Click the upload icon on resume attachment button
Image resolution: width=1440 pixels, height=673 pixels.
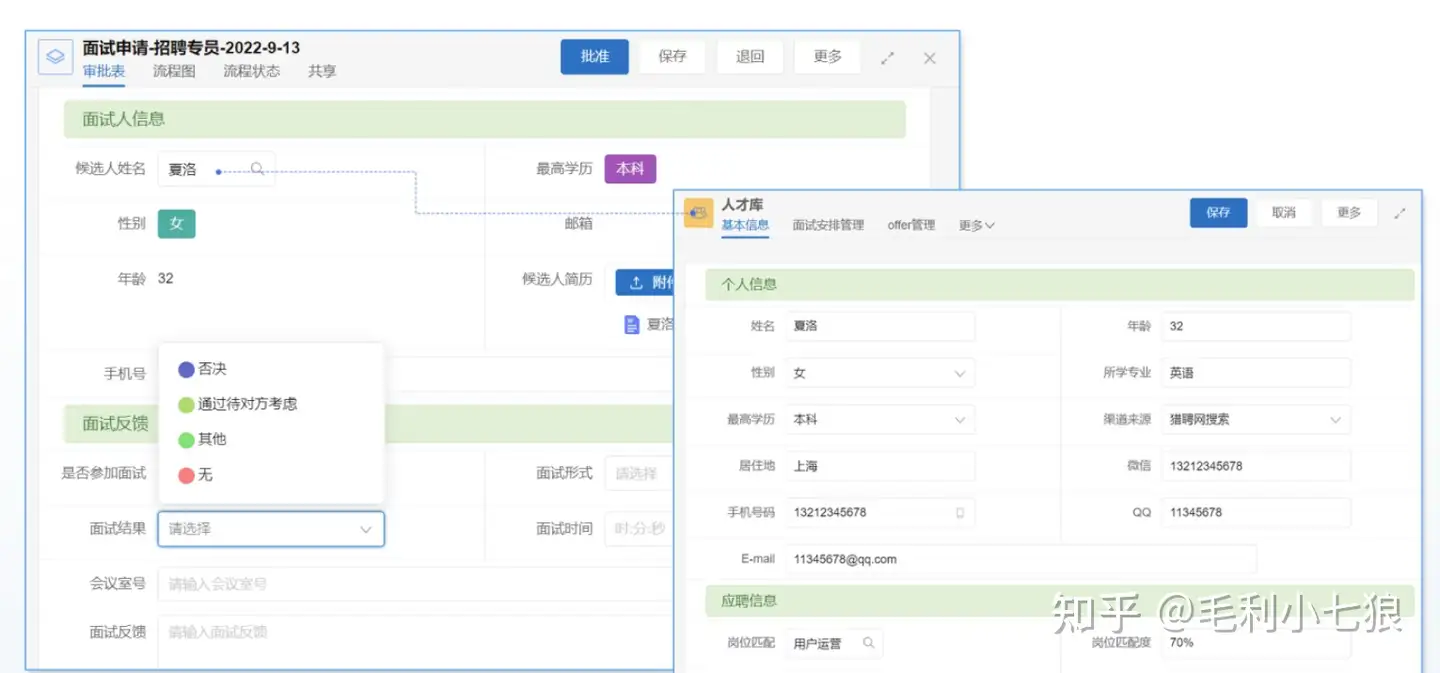[636, 282]
